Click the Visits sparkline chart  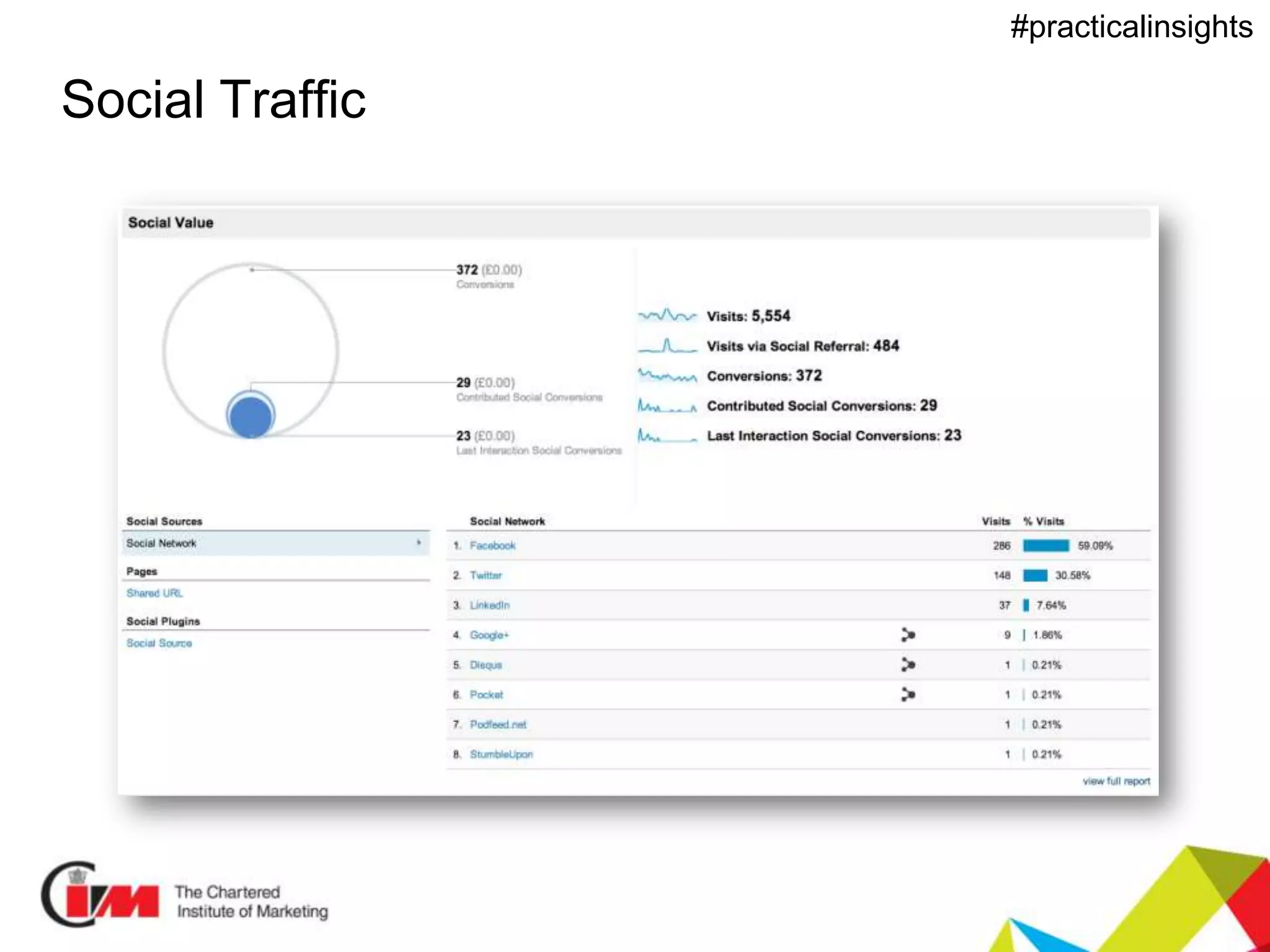[x=667, y=315]
